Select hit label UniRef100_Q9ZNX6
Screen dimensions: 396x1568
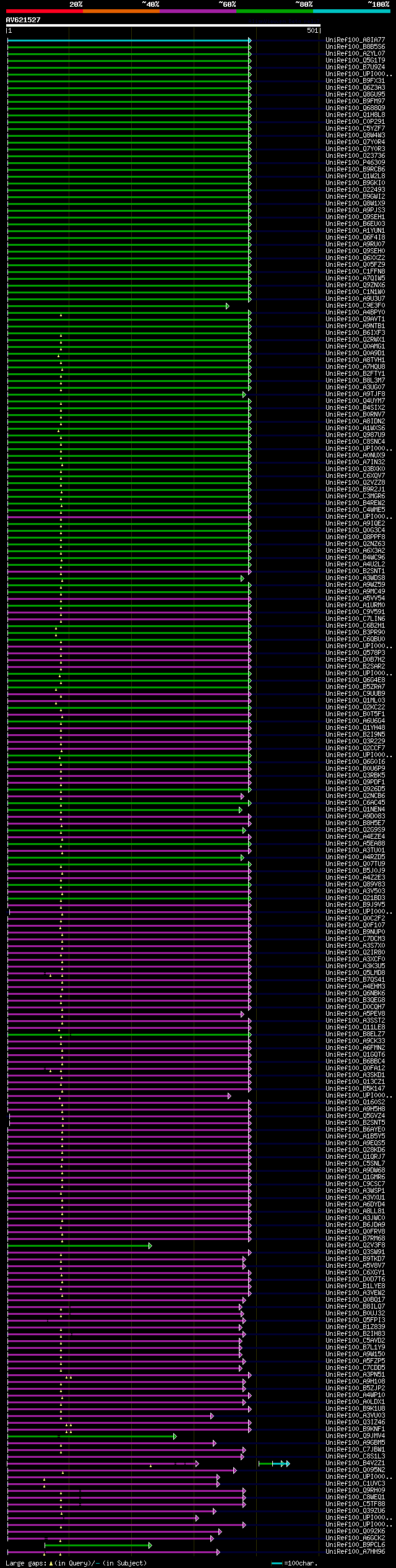[x=355, y=285]
